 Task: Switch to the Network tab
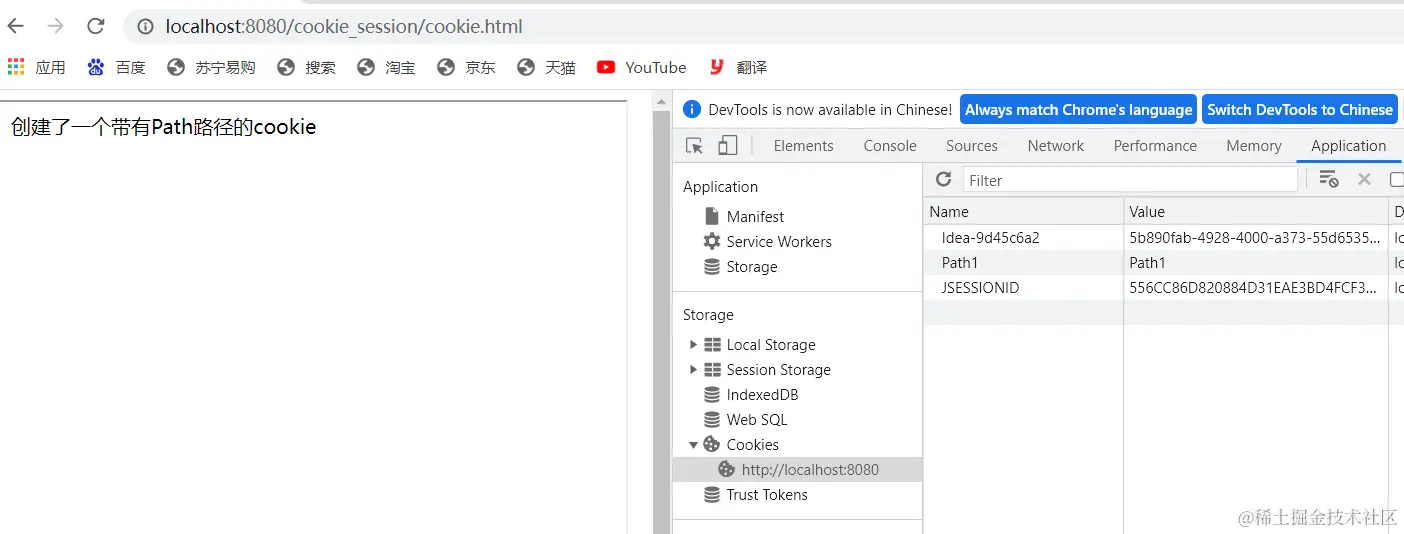[x=1056, y=146]
